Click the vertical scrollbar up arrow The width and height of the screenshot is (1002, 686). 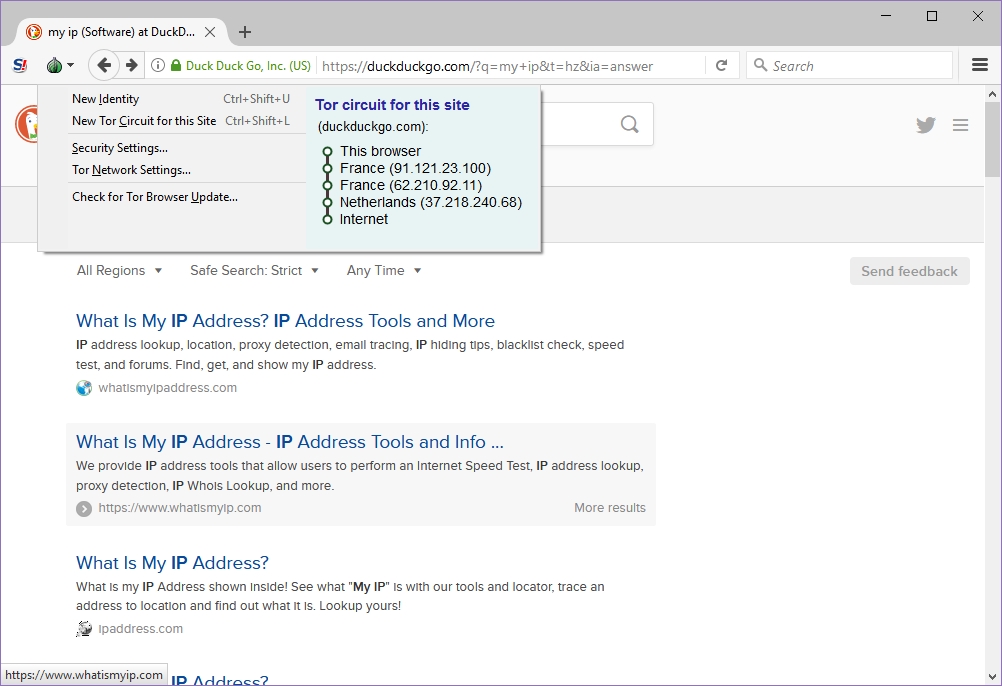click(x=992, y=94)
